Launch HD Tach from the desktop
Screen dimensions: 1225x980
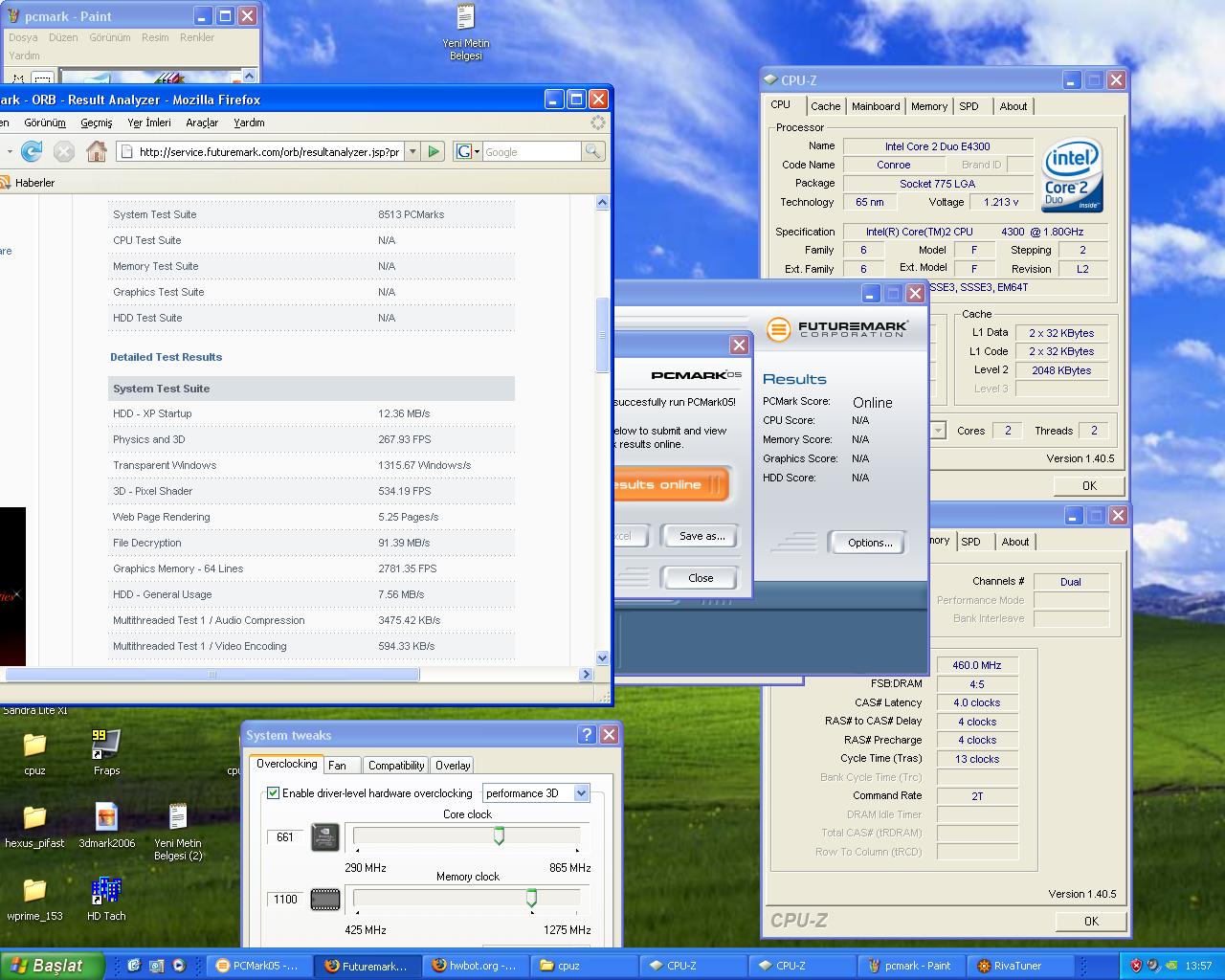pos(106,900)
